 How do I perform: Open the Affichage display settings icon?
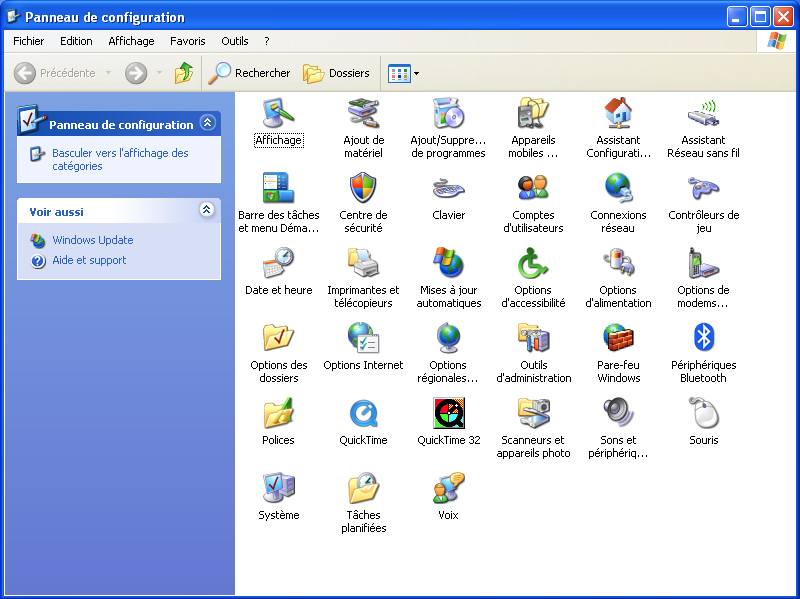click(x=278, y=113)
